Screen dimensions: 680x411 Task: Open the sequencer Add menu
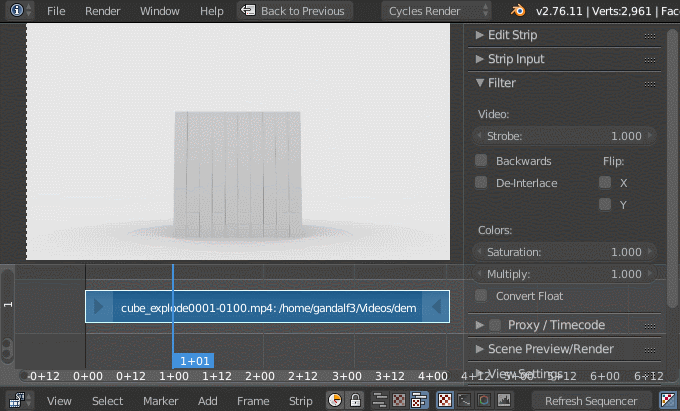pos(208,401)
